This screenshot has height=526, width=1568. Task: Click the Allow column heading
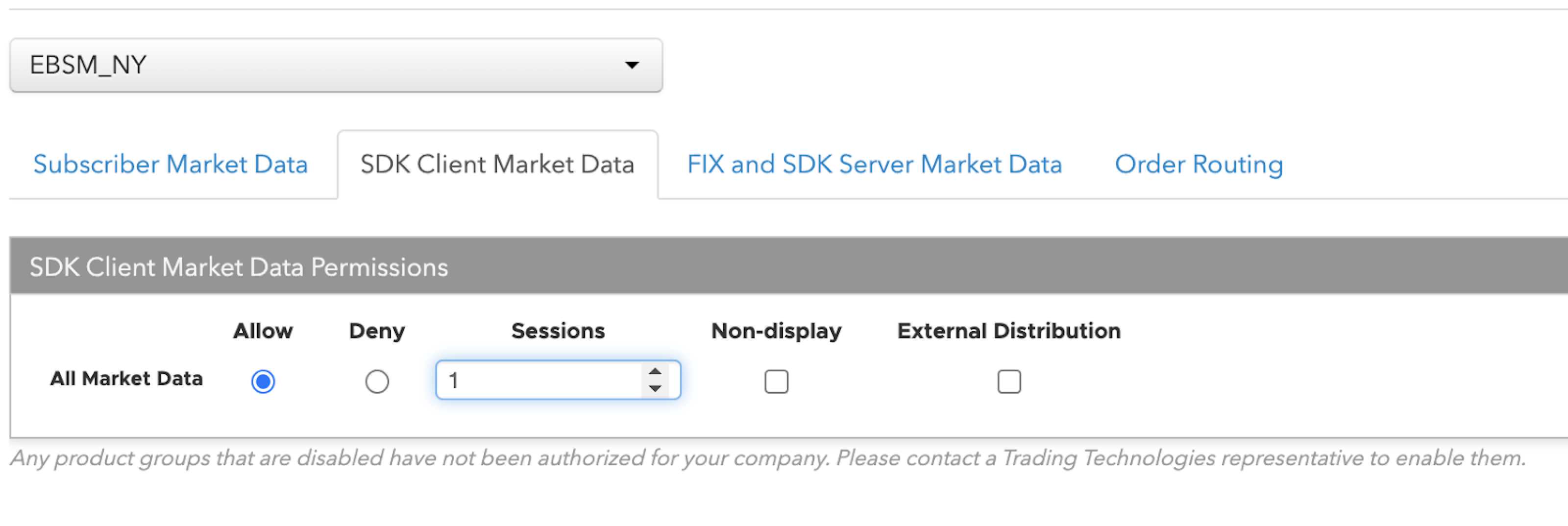pos(263,331)
